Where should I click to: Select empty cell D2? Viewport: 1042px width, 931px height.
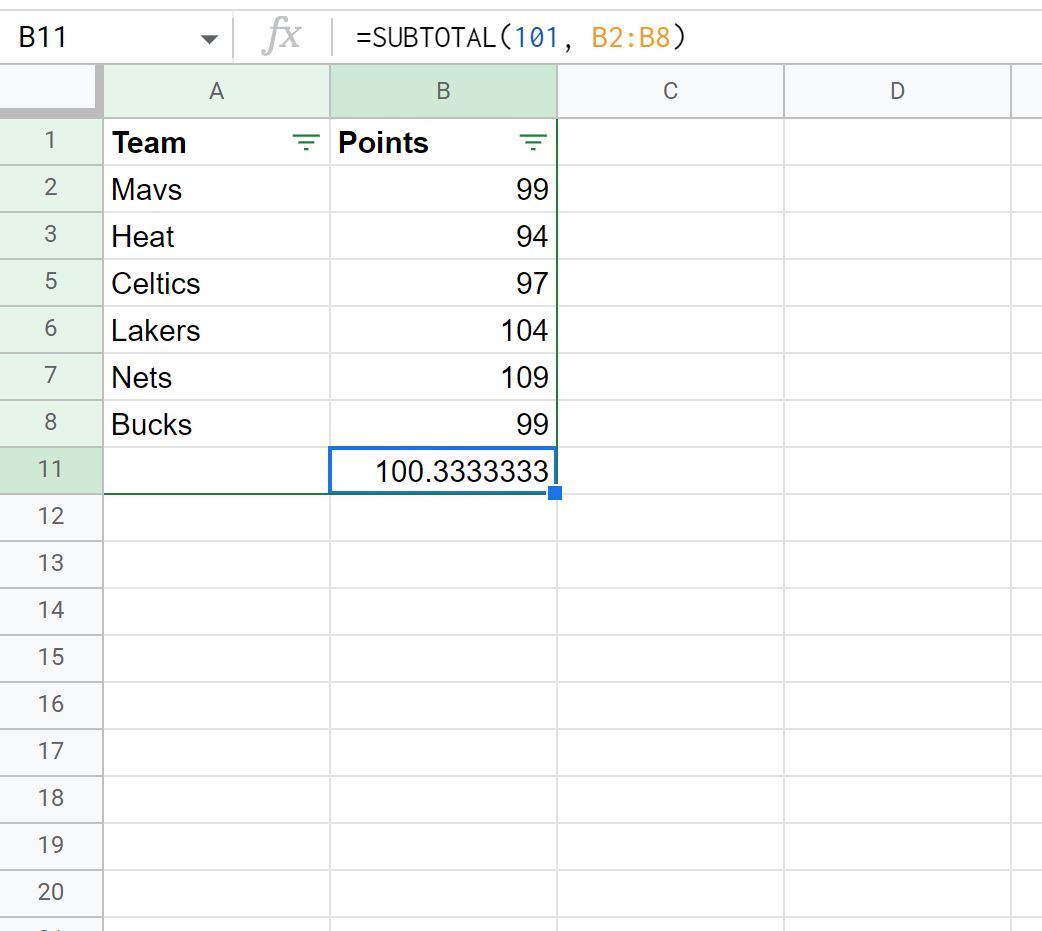pos(897,189)
